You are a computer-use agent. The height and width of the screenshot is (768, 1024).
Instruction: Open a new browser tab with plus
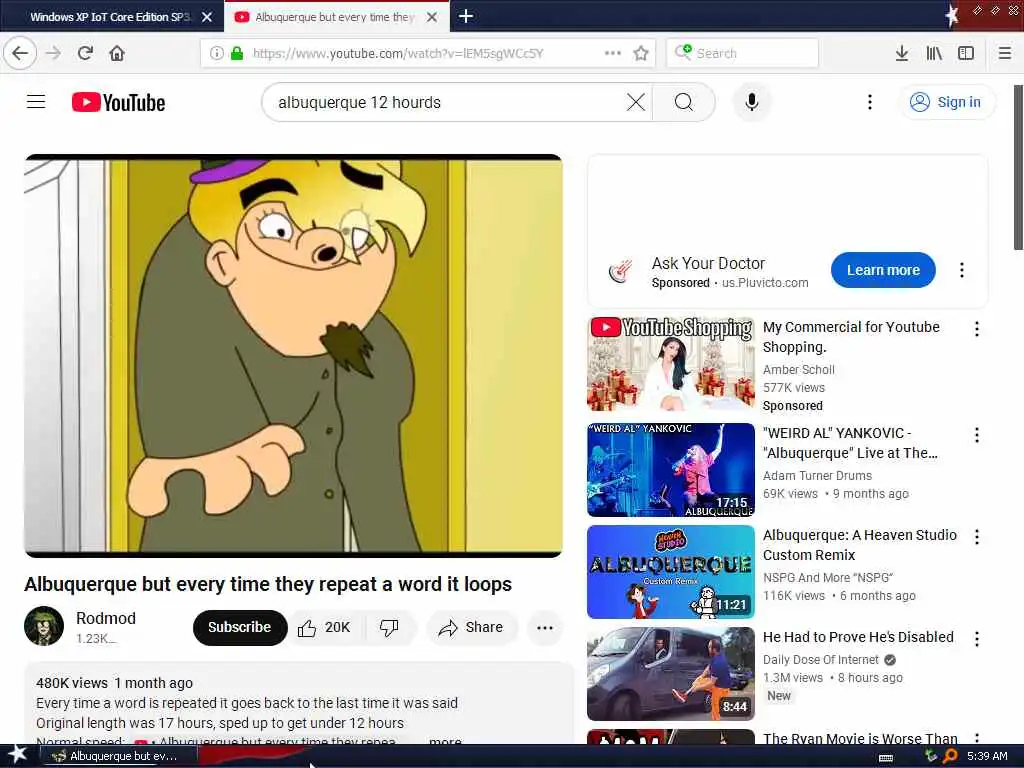(x=466, y=16)
